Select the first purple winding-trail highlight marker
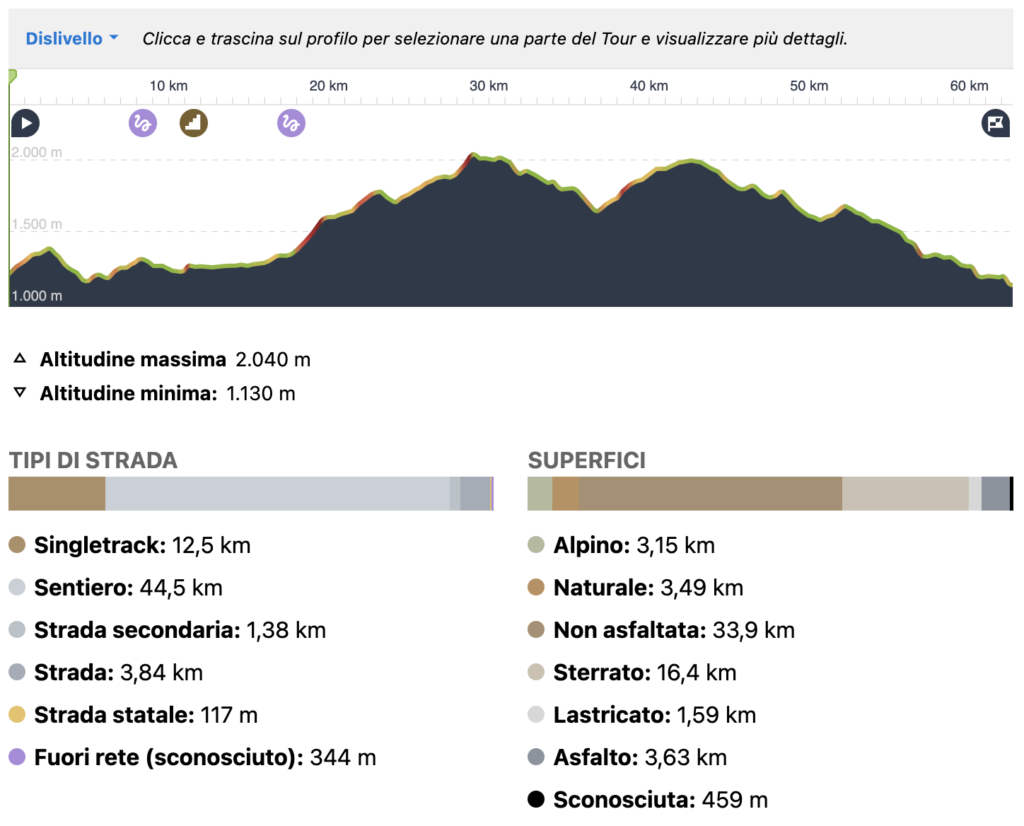Image resolution: width=1024 pixels, height=826 pixels. point(142,123)
